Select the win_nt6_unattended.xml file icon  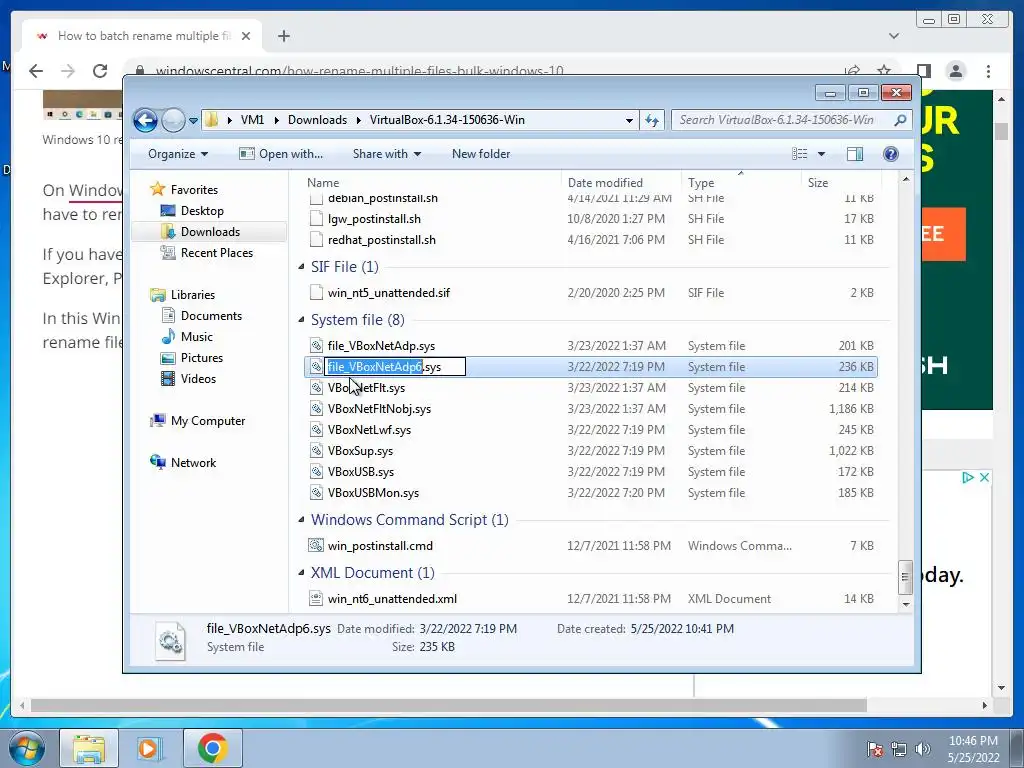click(316, 598)
